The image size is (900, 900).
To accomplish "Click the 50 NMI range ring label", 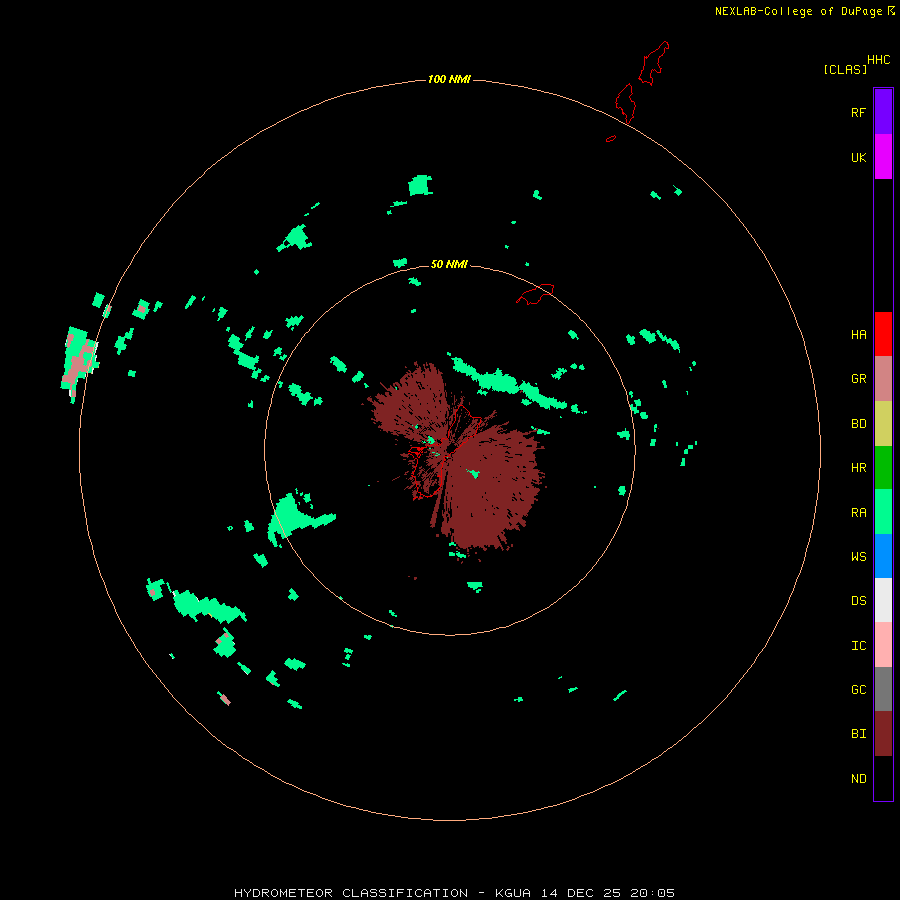I will tap(449, 265).
